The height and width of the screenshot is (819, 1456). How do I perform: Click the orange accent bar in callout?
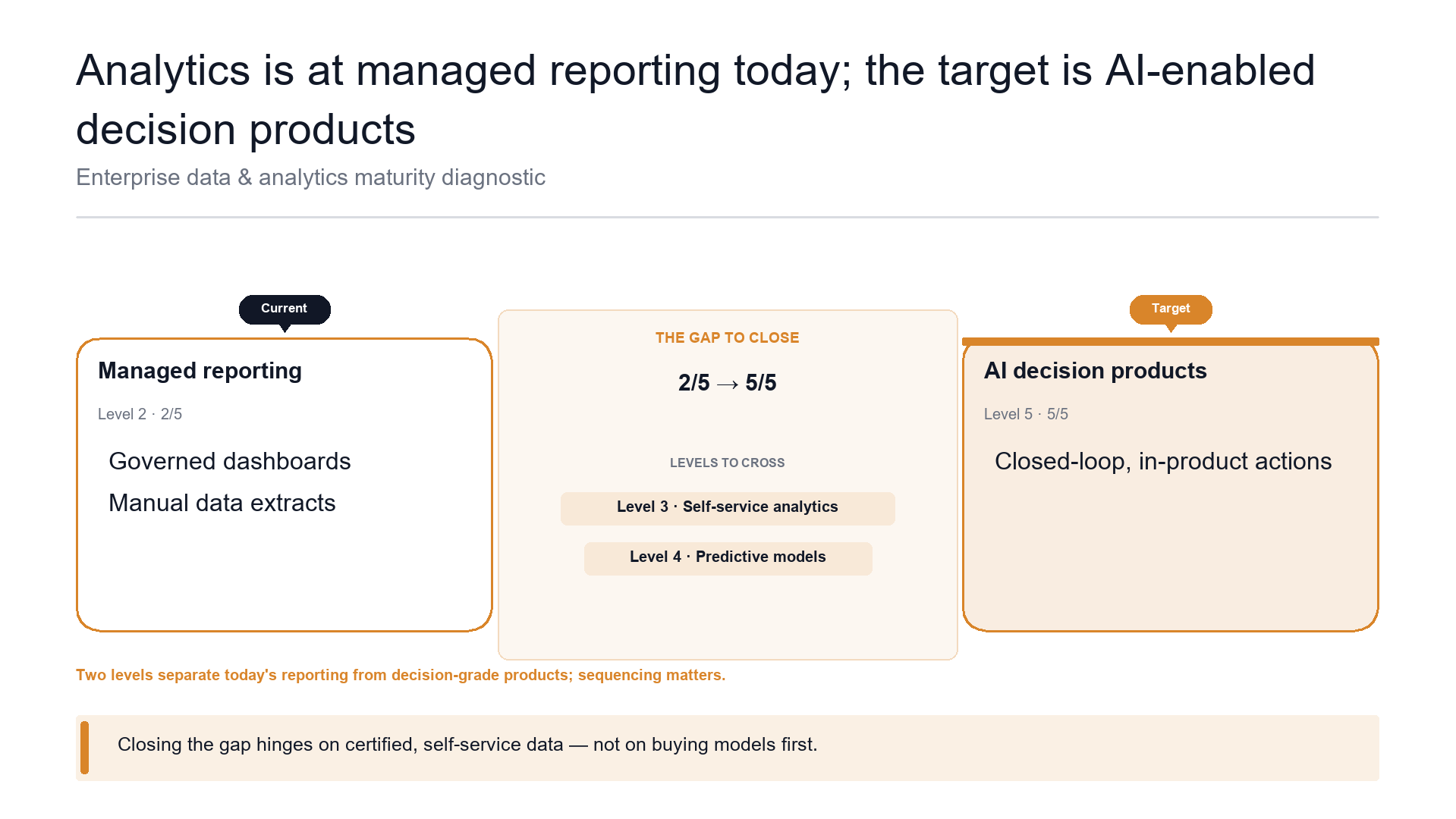pyautogui.click(x=84, y=748)
